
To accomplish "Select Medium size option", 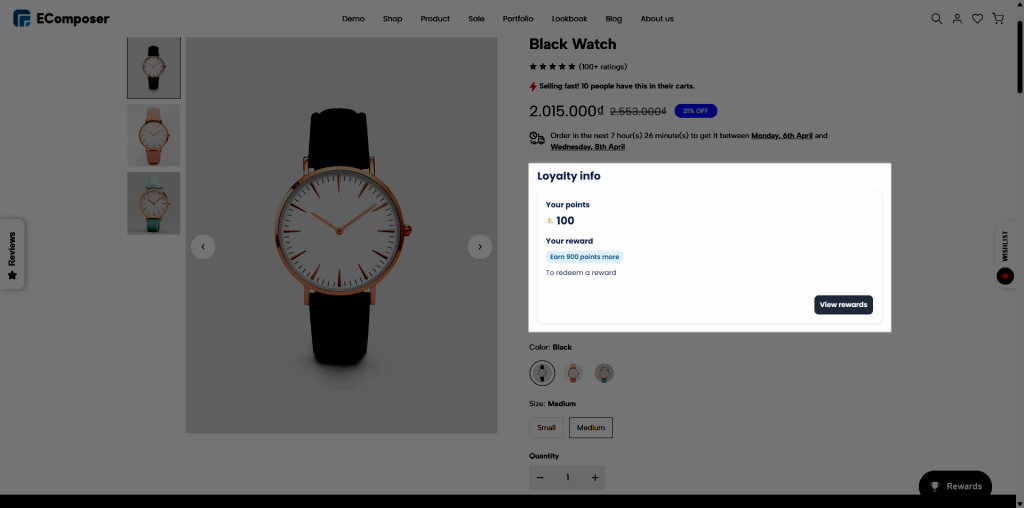I will pyautogui.click(x=590, y=427).
